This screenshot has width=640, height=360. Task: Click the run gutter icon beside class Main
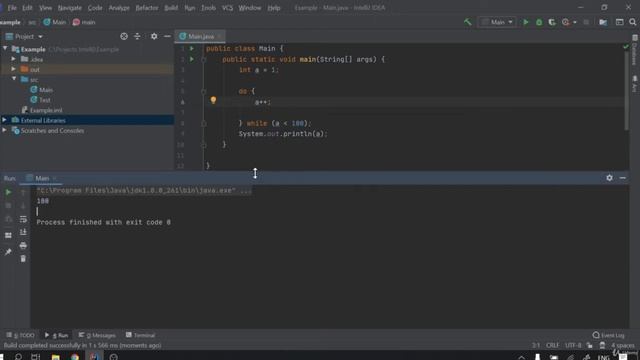click(x=192, y=49)
